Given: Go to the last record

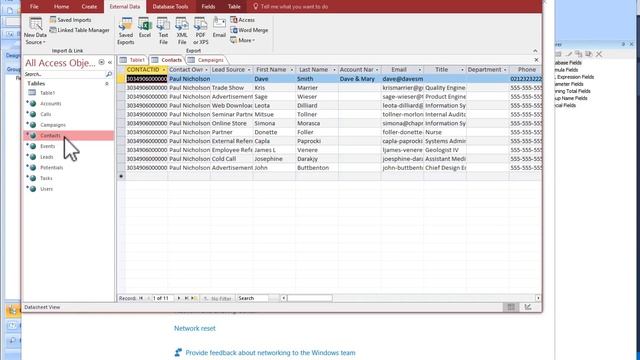Looking at the screenshot, I should (186, 298).
